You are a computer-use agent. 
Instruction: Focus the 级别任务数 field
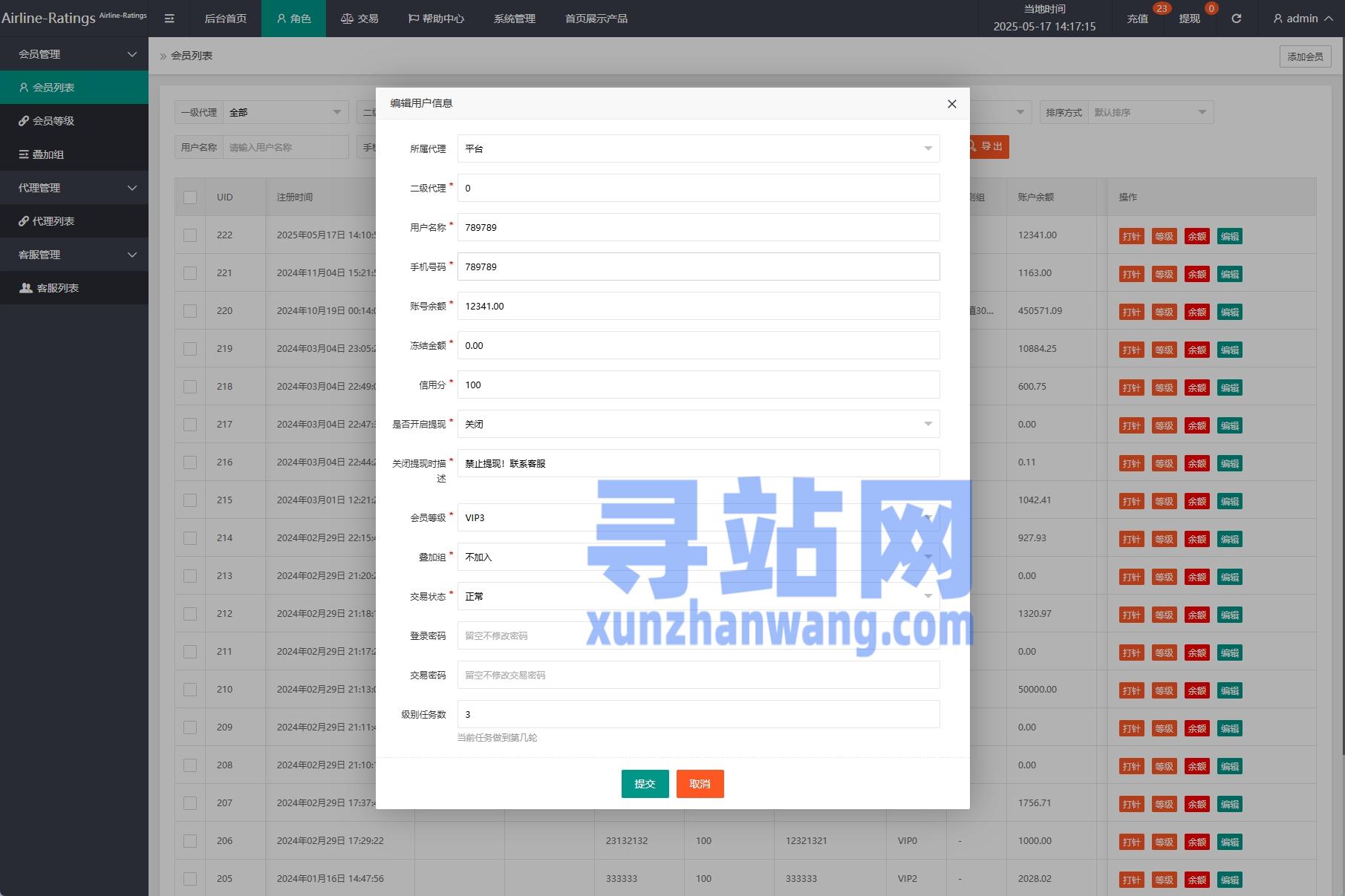698,714
